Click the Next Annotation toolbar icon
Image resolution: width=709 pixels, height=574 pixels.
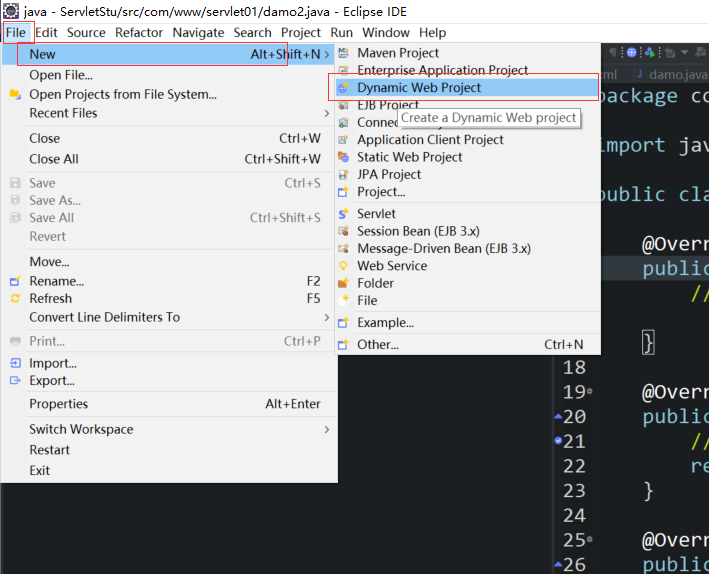click(669, 53)
